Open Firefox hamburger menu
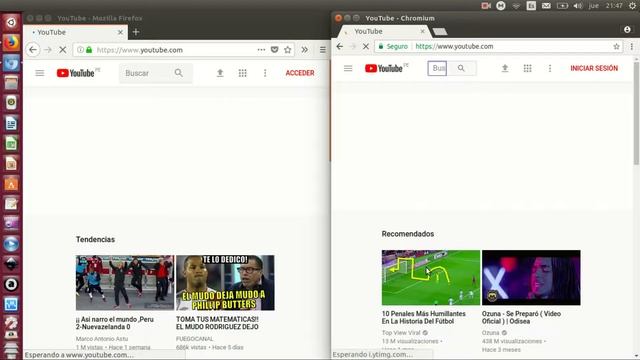The width and height of the screenshot is (640, 360). click(322, 50)
